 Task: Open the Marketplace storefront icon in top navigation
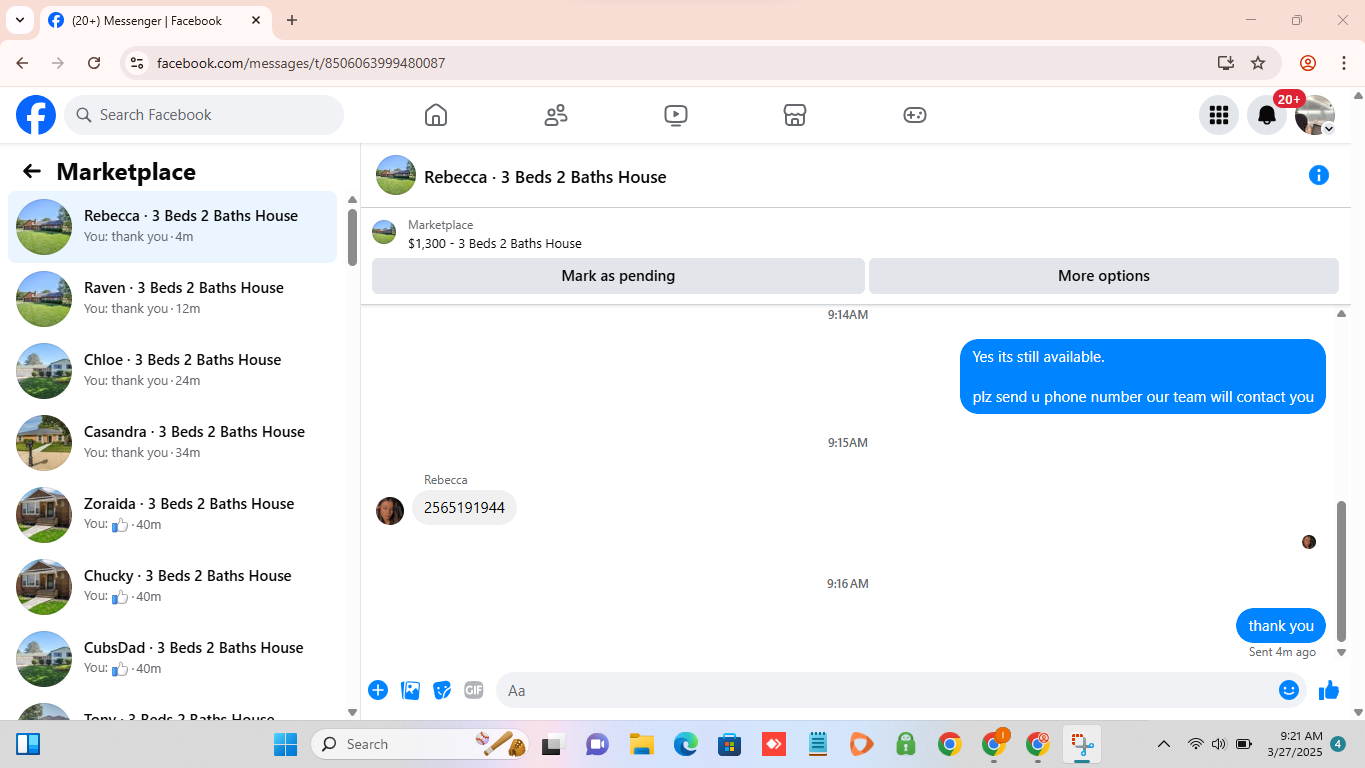click(795, 115)
